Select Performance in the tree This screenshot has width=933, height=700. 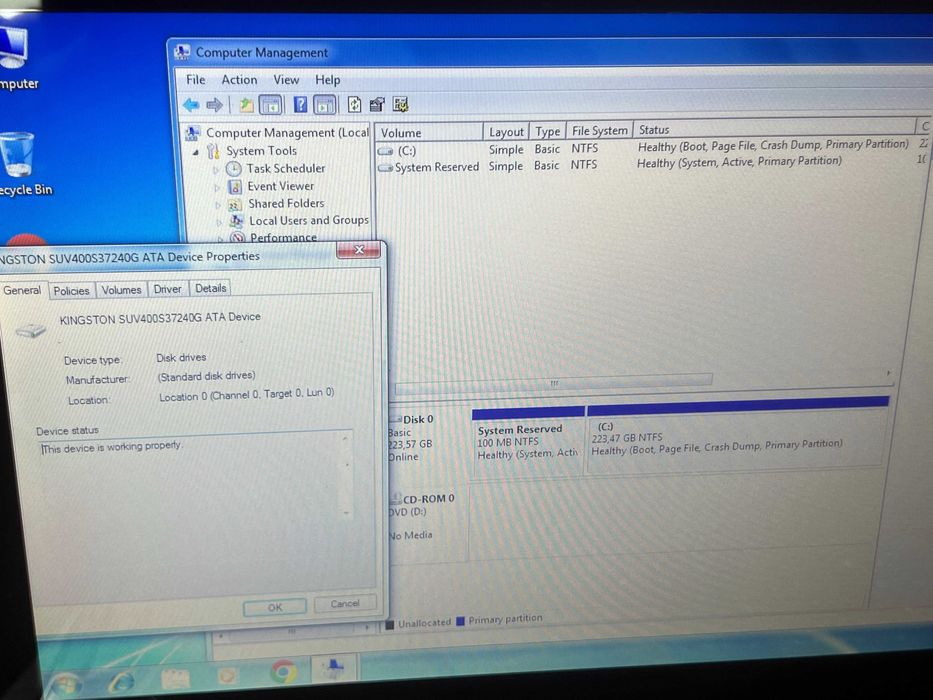point(274,238)
